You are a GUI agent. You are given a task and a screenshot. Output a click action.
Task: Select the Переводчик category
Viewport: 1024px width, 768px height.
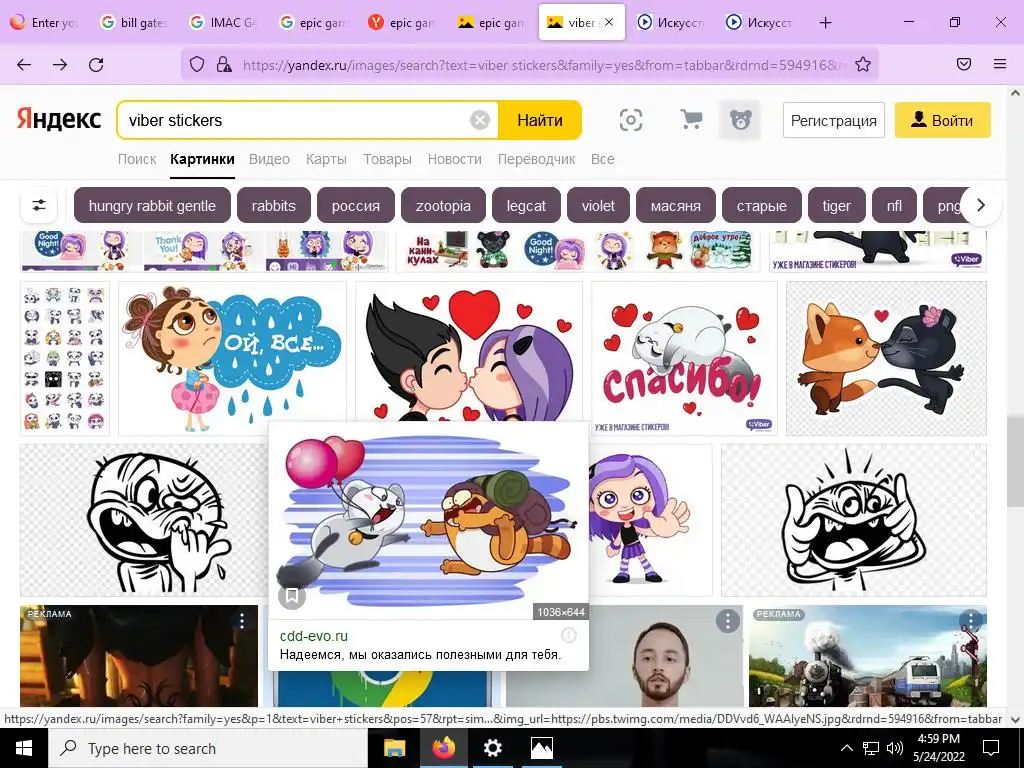click(x=536, y=159)
